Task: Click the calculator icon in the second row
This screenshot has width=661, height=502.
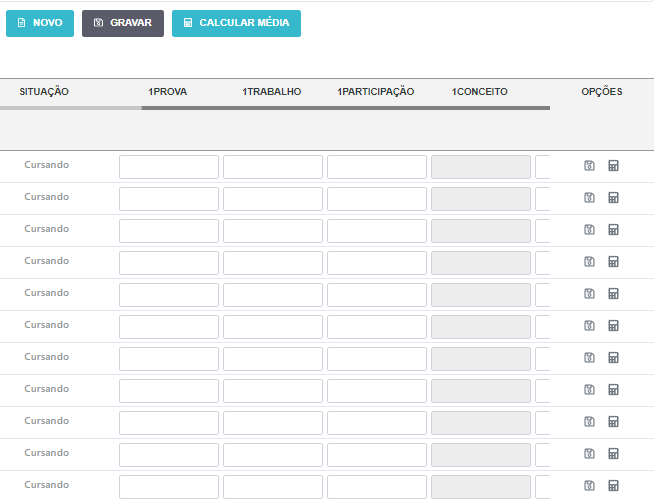Action: [613, 198]
